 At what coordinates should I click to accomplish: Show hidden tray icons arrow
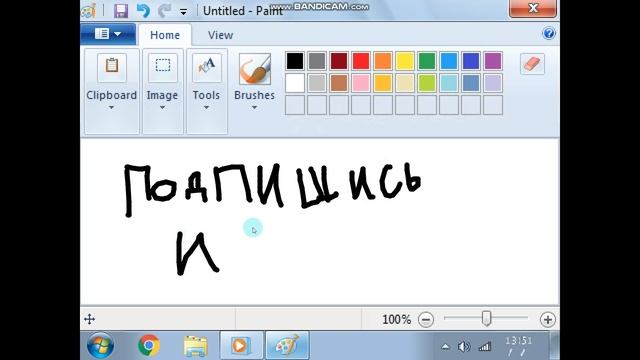445,347
